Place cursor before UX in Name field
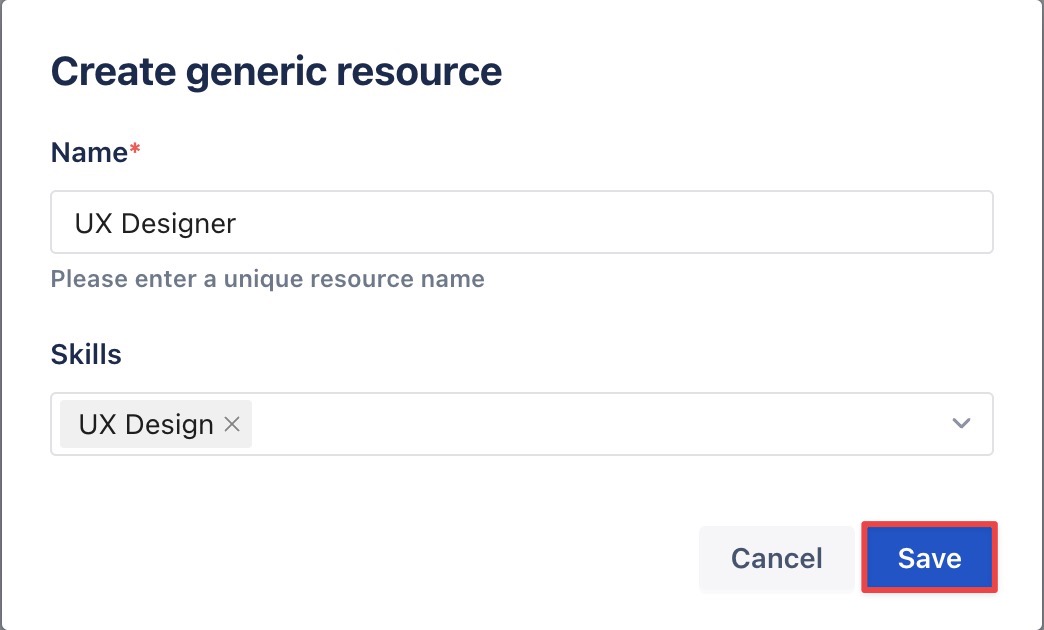The height and width of the screenshot is (630, 1044). coord(75,222)
